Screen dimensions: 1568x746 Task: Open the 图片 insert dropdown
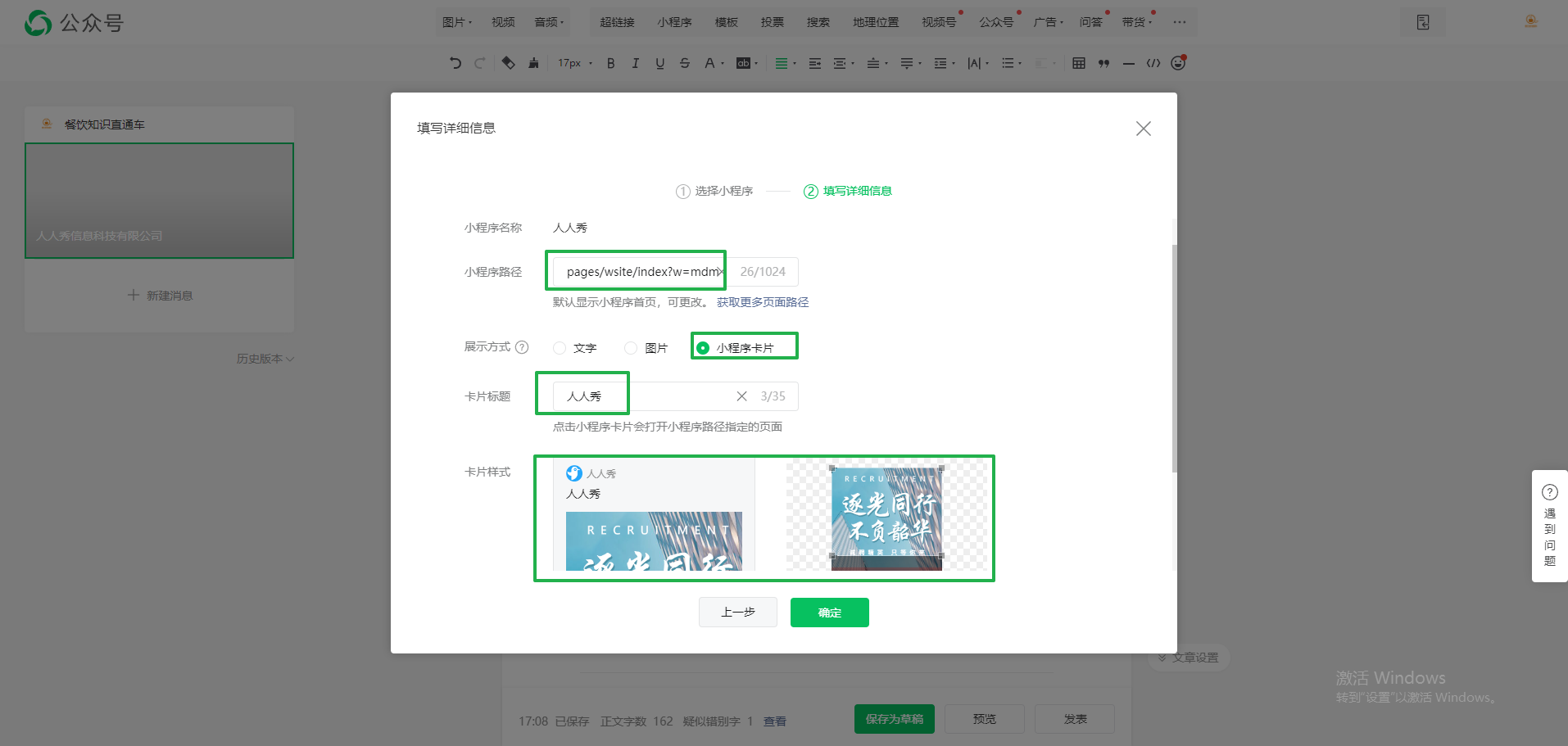pos(457,22)
